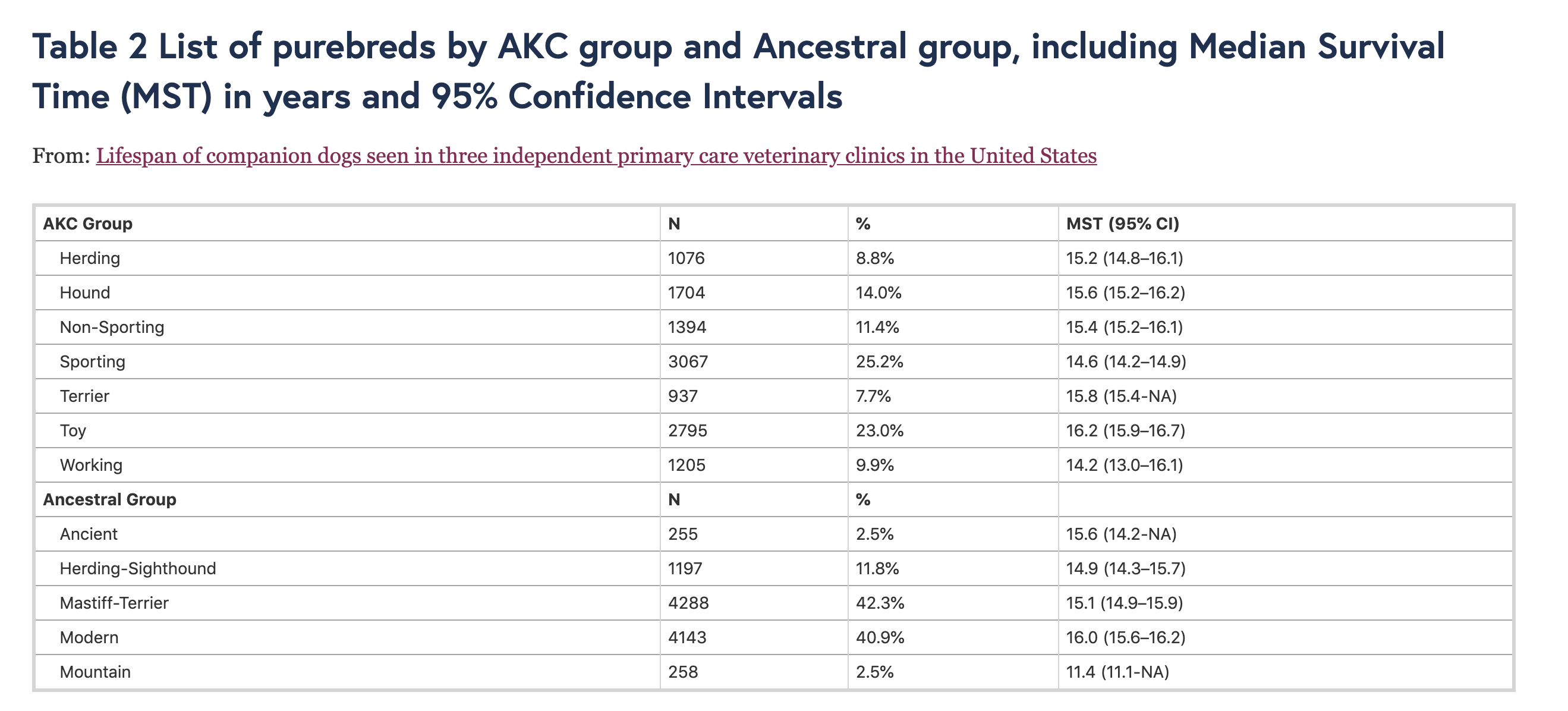Click the Hound count cell 1704
Viewport: 1568px width, 711px height.
[686, 293]
